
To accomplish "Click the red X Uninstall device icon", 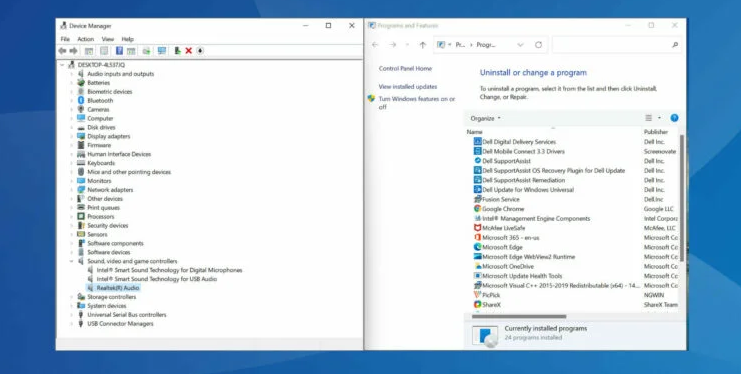I will (x=189, y=51).
